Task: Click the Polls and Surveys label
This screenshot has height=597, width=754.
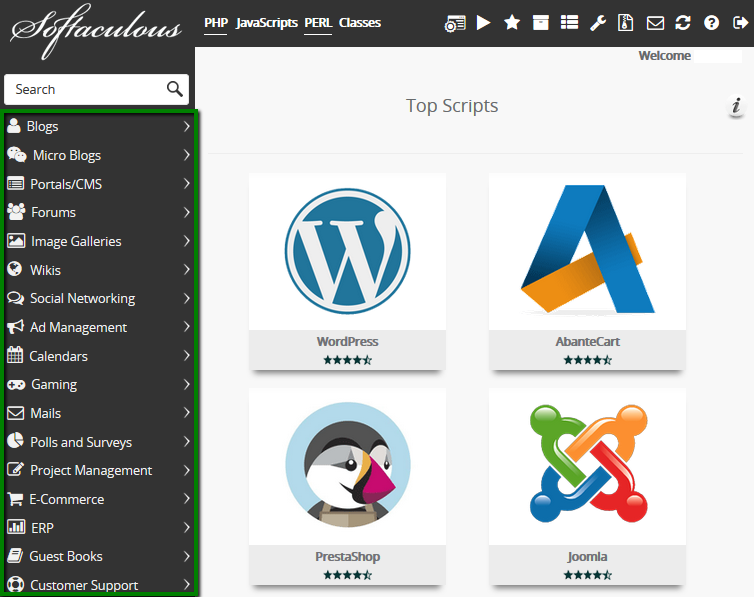Action: point(81,442)
